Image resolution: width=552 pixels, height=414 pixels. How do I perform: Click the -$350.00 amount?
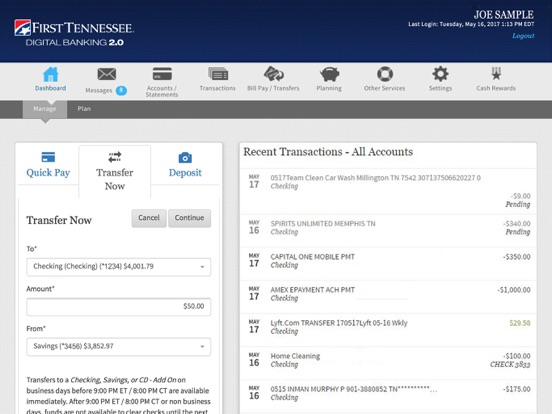pyautogui.click(x=516, y=257)
